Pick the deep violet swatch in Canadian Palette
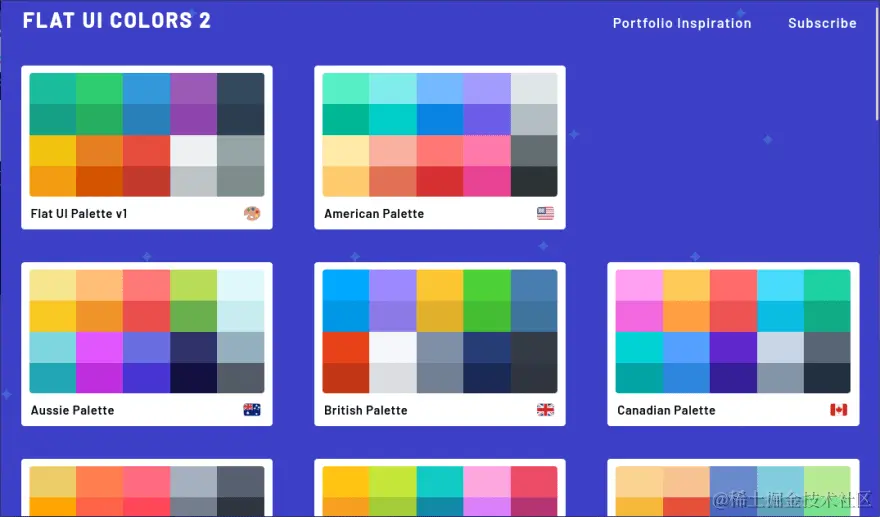880x517 pixels. (x=733, y=347)
